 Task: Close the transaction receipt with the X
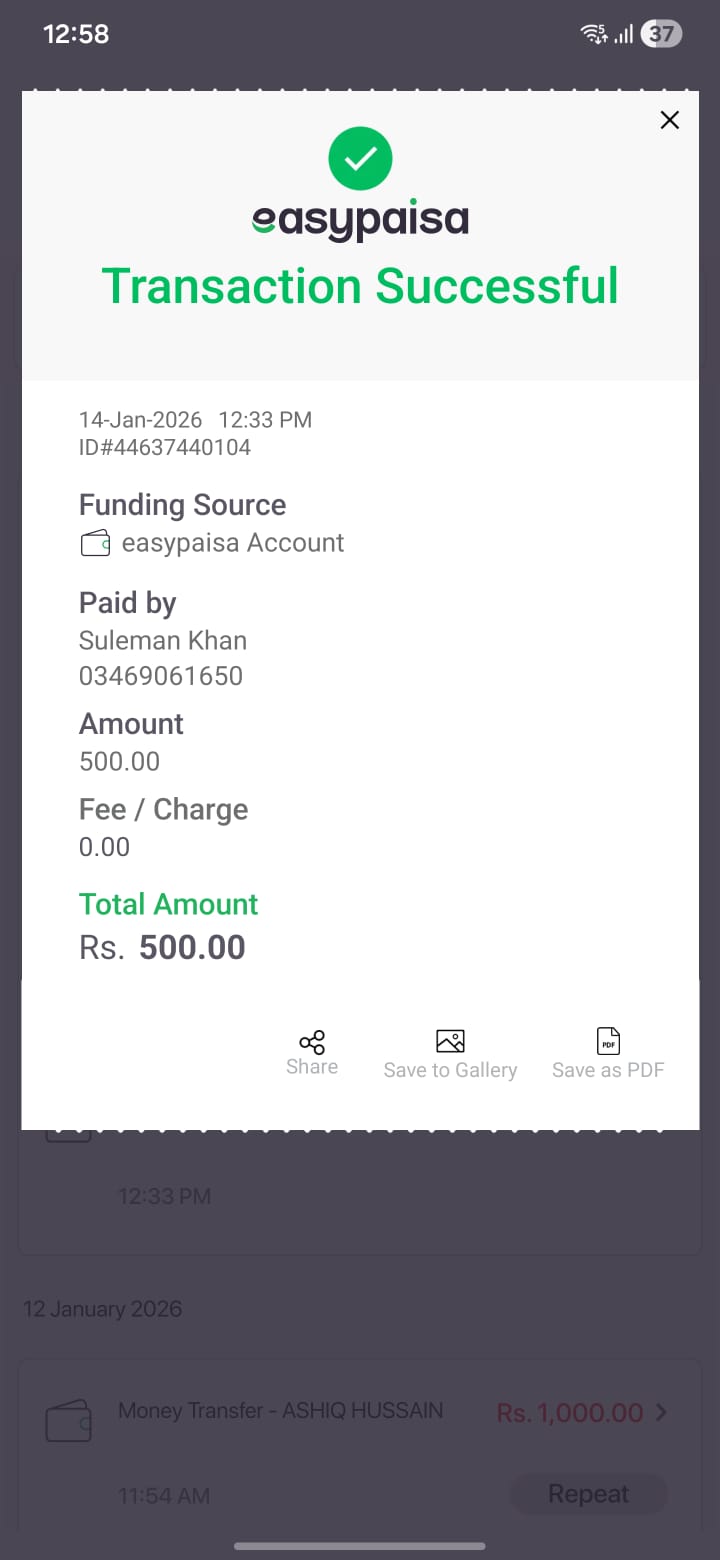click(x=670, y=120)
